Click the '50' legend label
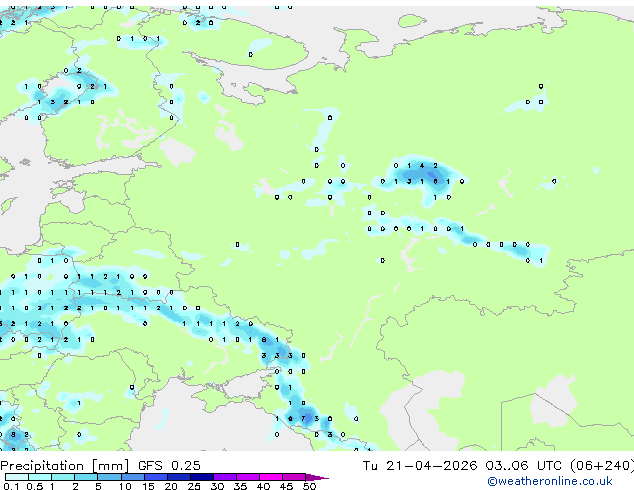Image resolution: width=634 pixels, height=490 pixels. (309, 486)
